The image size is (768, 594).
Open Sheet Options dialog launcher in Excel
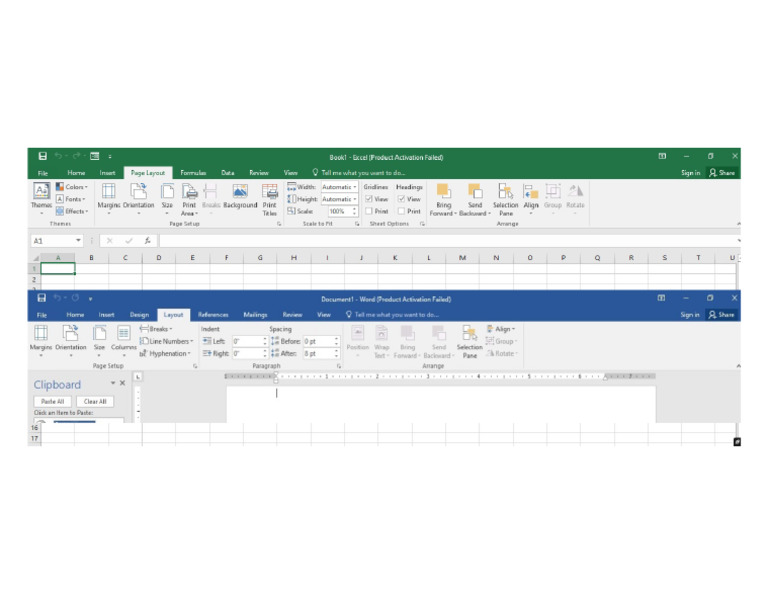(422, 224)
